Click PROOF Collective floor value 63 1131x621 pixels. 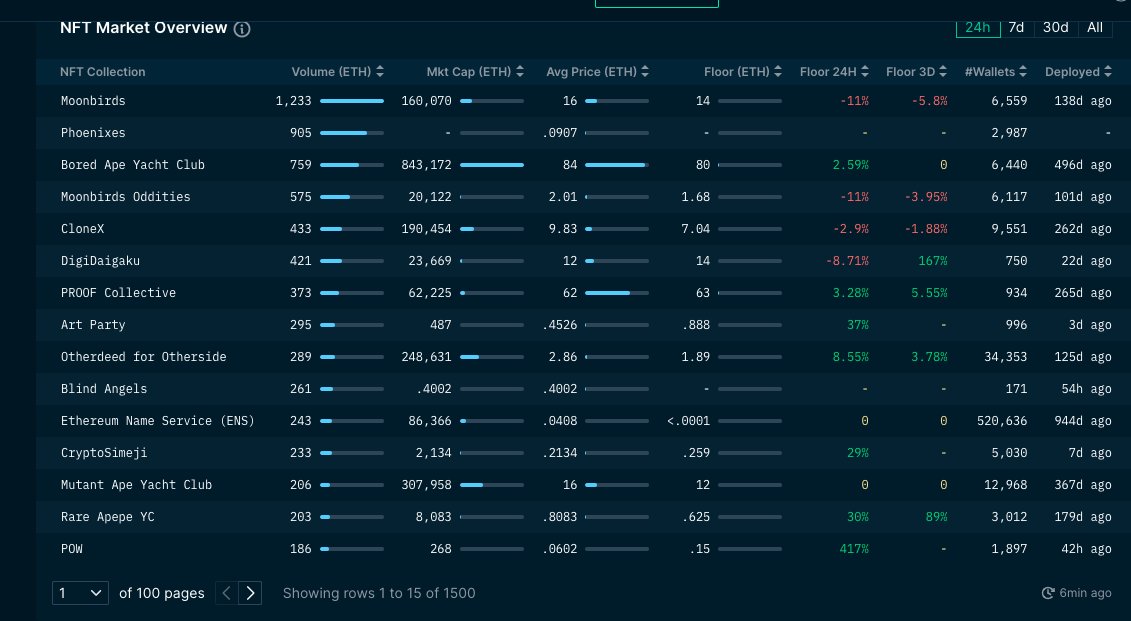[x=703, y=292]
